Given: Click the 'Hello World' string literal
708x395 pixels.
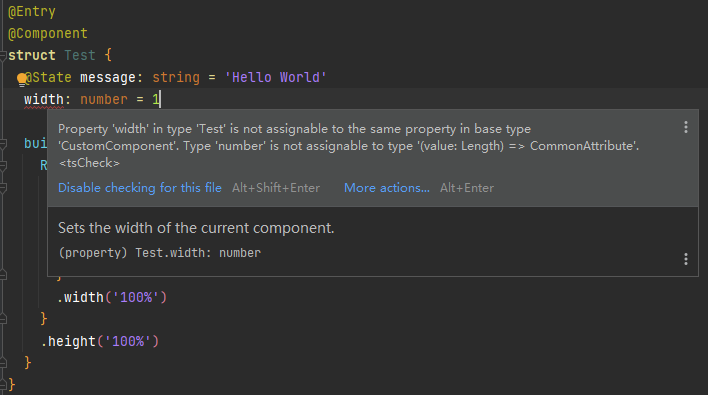Looking at the screenshot, I should [x=275, y=77].
